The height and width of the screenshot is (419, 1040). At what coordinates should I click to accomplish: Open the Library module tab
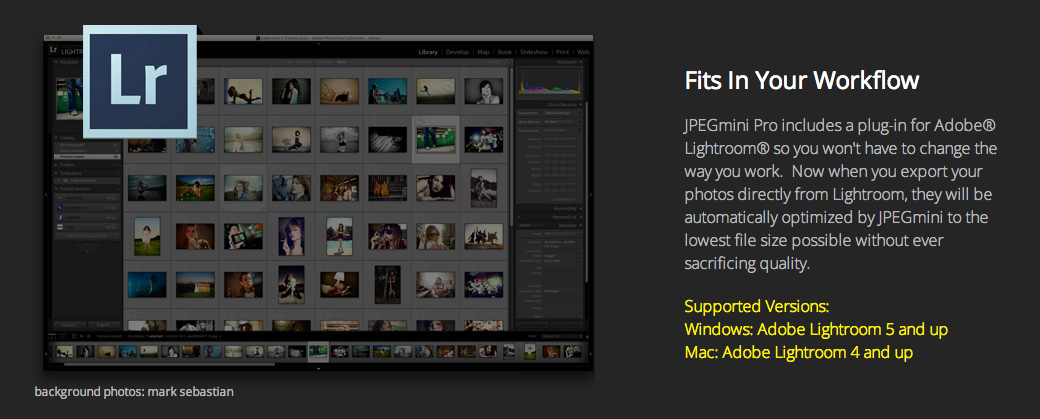(x=429, y=52)
